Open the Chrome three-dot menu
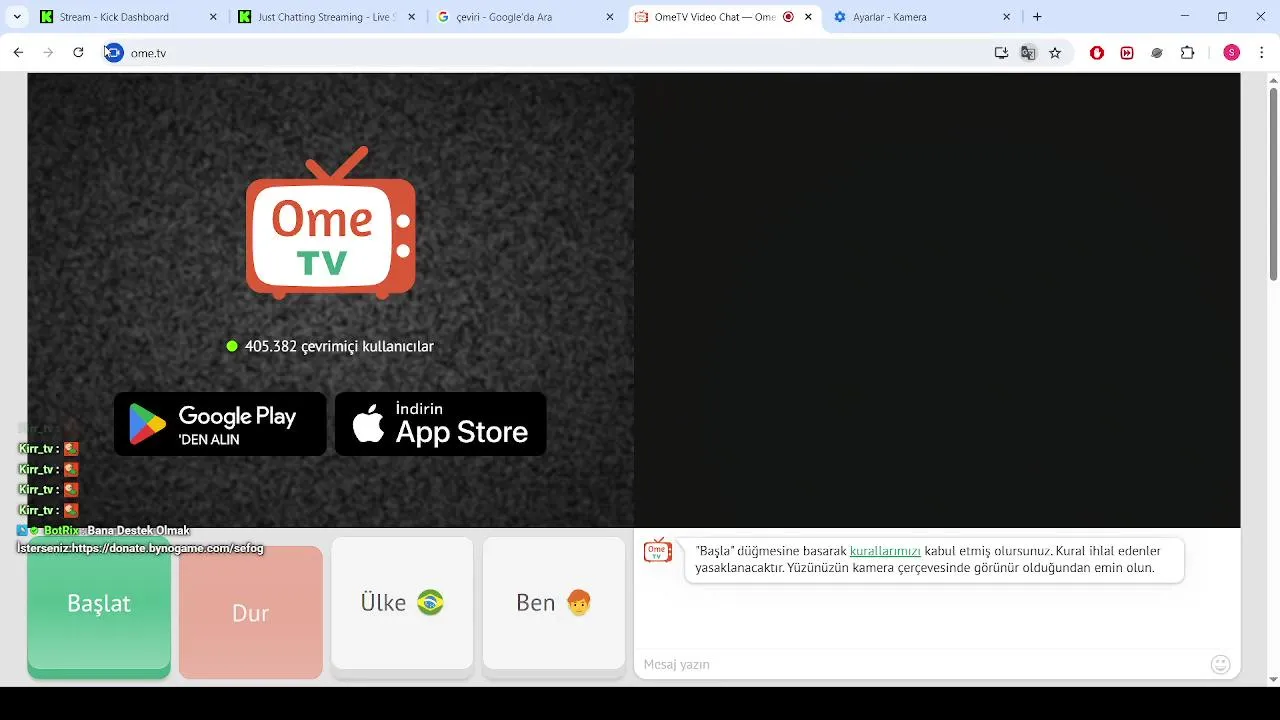Screen dimensions: 1280x720 click(1261, 53)
